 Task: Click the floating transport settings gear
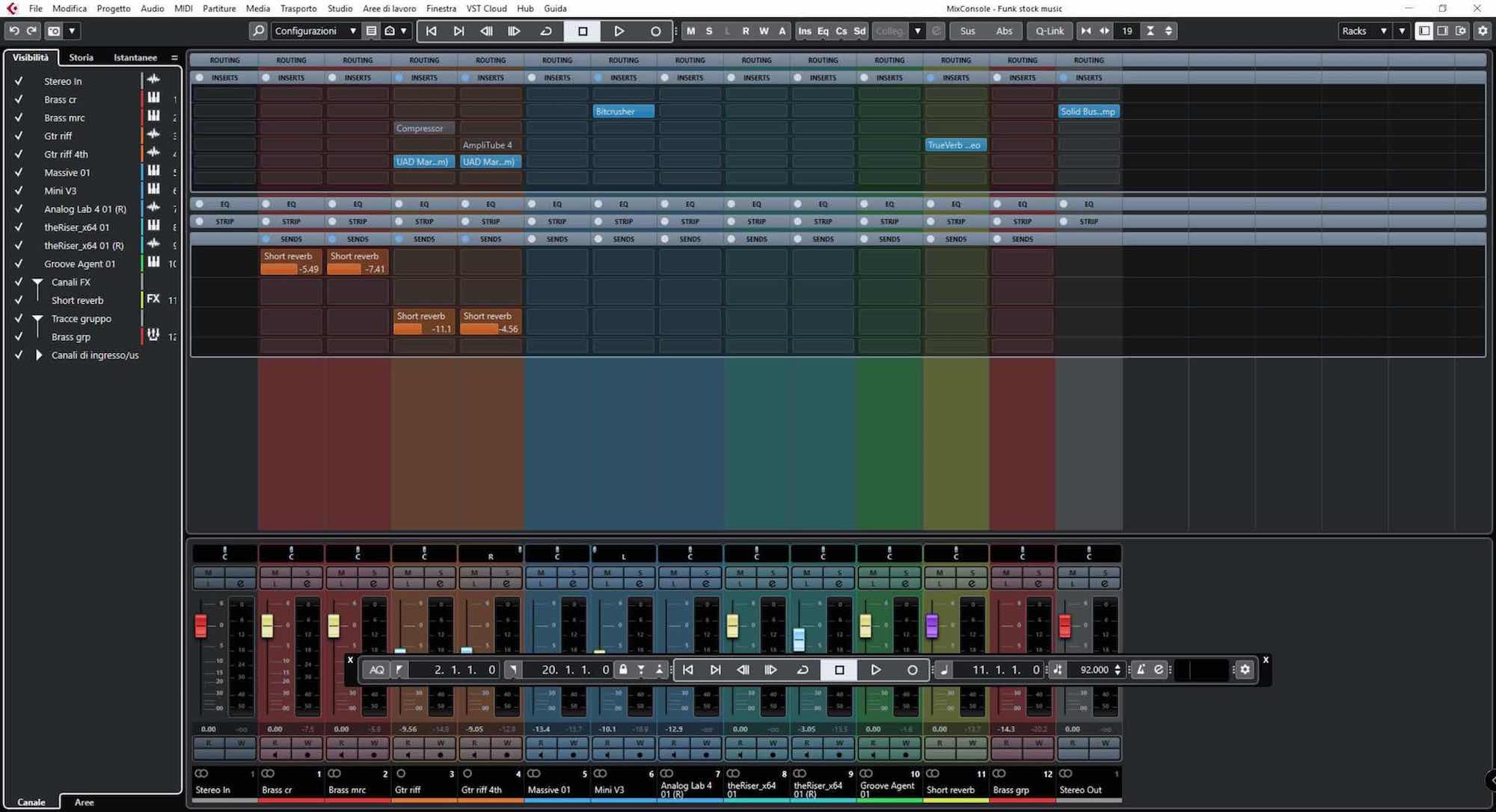[1245, 670]
